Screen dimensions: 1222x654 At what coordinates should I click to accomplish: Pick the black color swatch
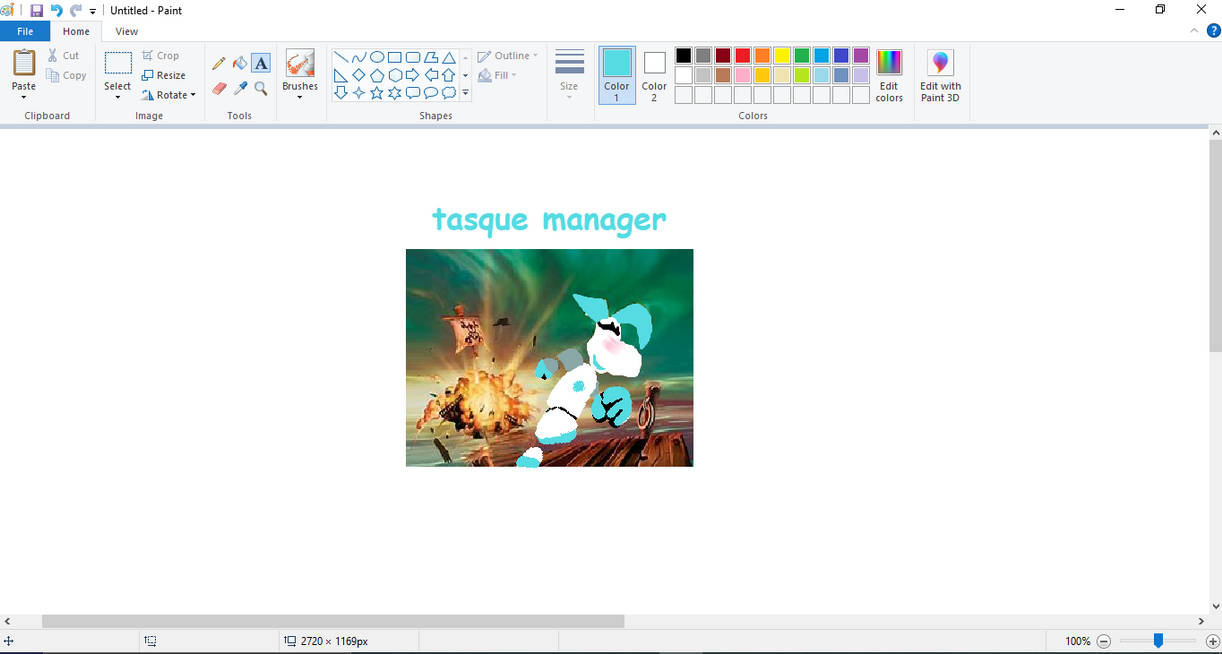684,56
